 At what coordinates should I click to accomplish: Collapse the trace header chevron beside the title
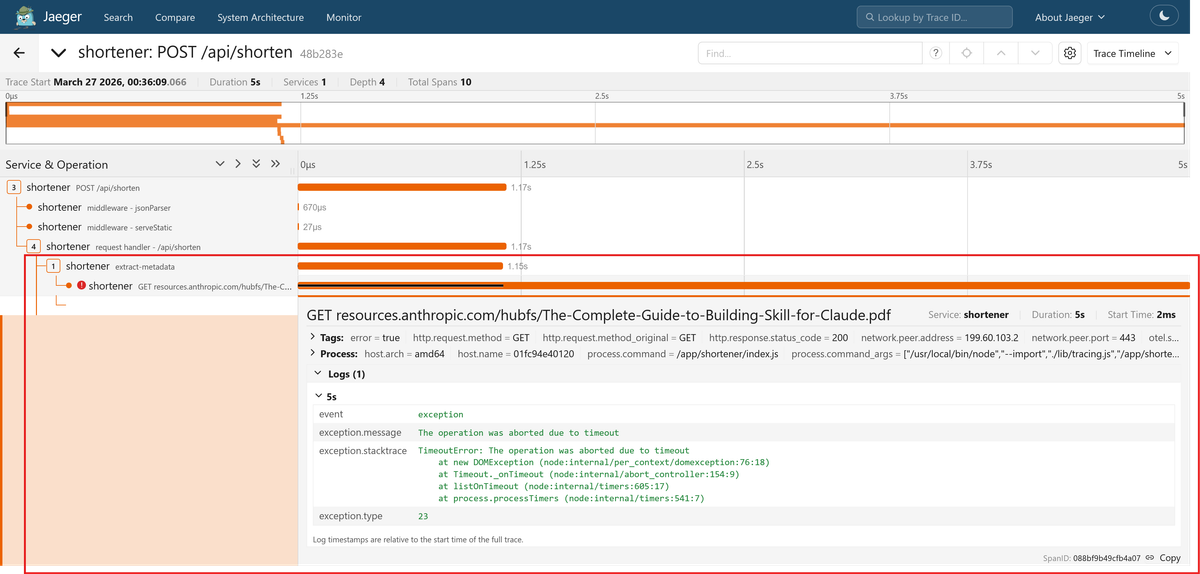58,53
